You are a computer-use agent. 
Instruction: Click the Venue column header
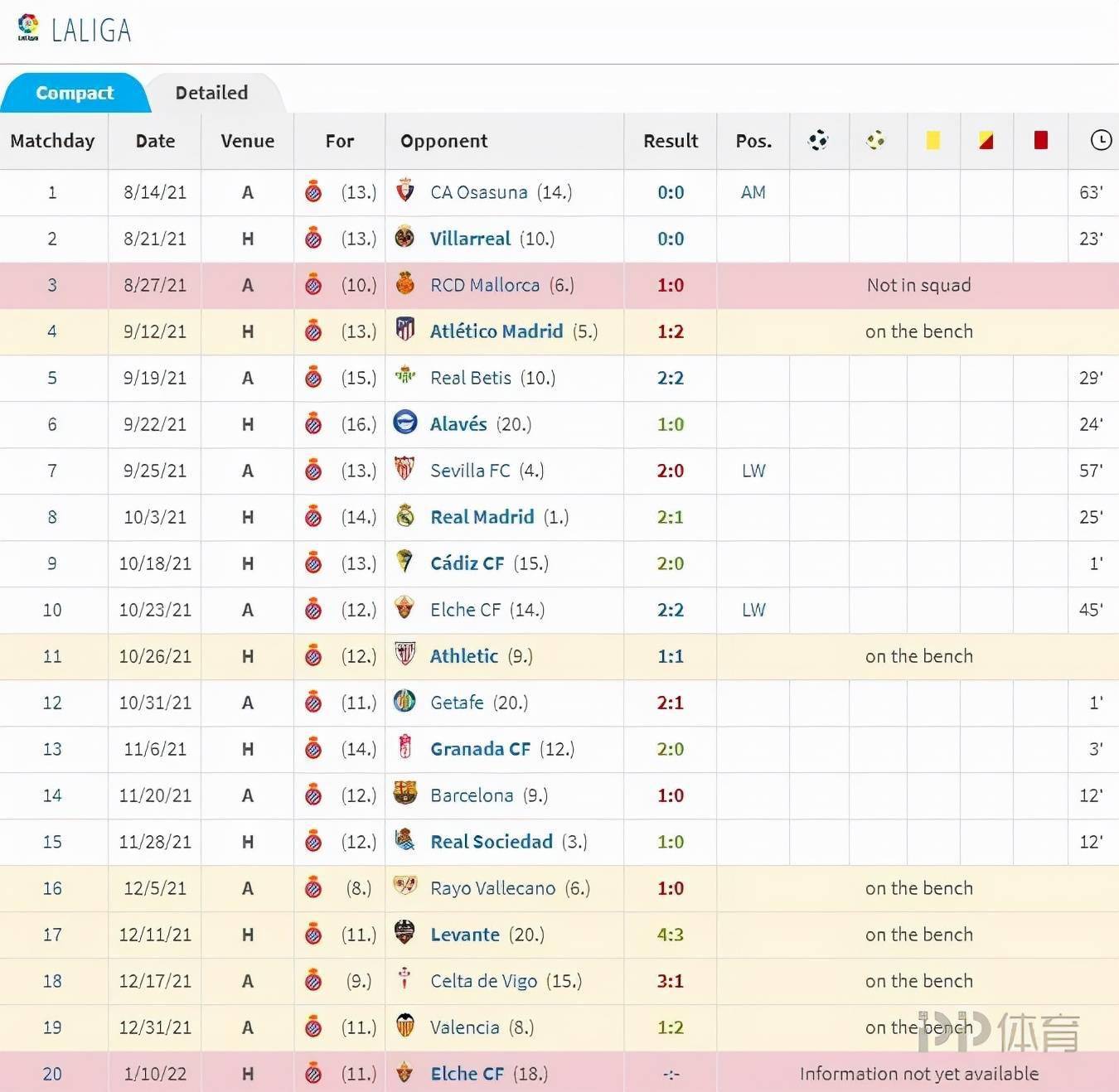[x=247, y=141]
